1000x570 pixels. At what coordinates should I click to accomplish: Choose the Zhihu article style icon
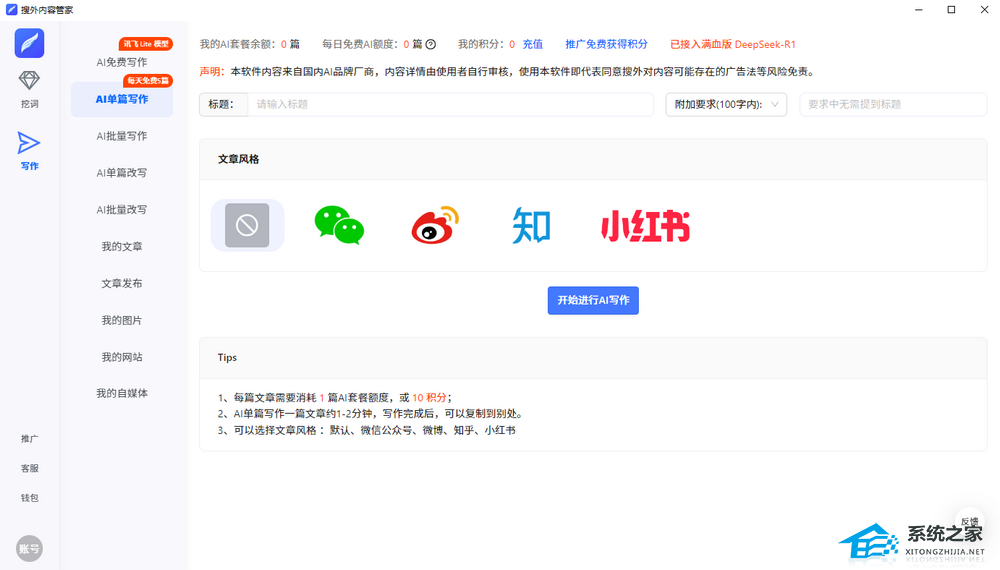[531, 226]
